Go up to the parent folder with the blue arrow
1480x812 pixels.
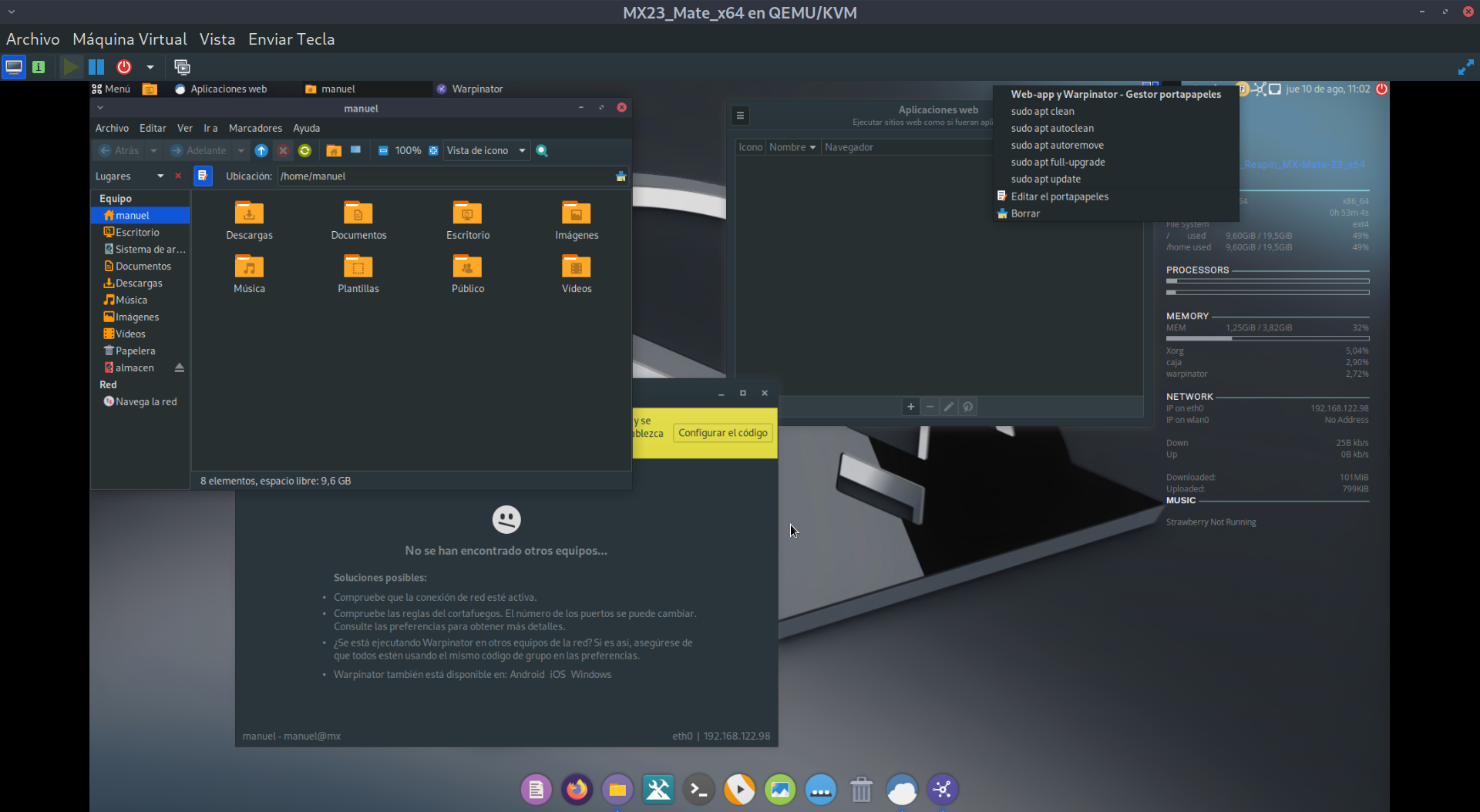(x=261, y=150)
